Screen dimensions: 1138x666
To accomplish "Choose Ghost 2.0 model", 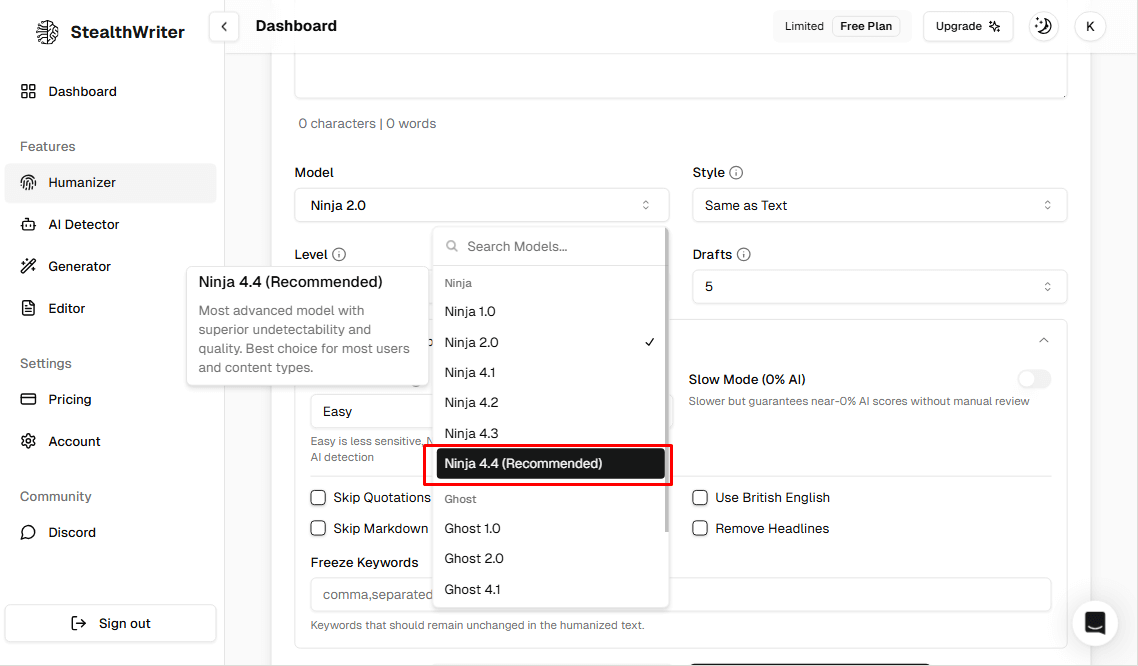I will tap(549, 559).
